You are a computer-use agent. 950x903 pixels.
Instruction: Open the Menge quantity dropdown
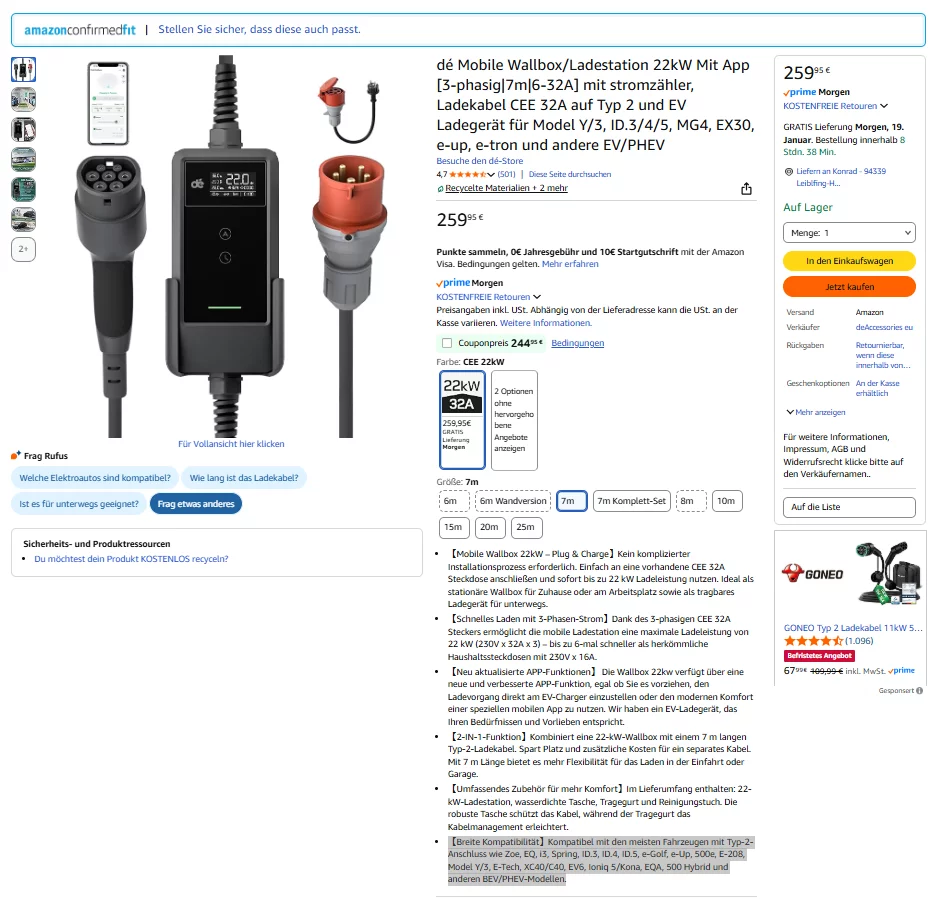[x=849, y=233]
